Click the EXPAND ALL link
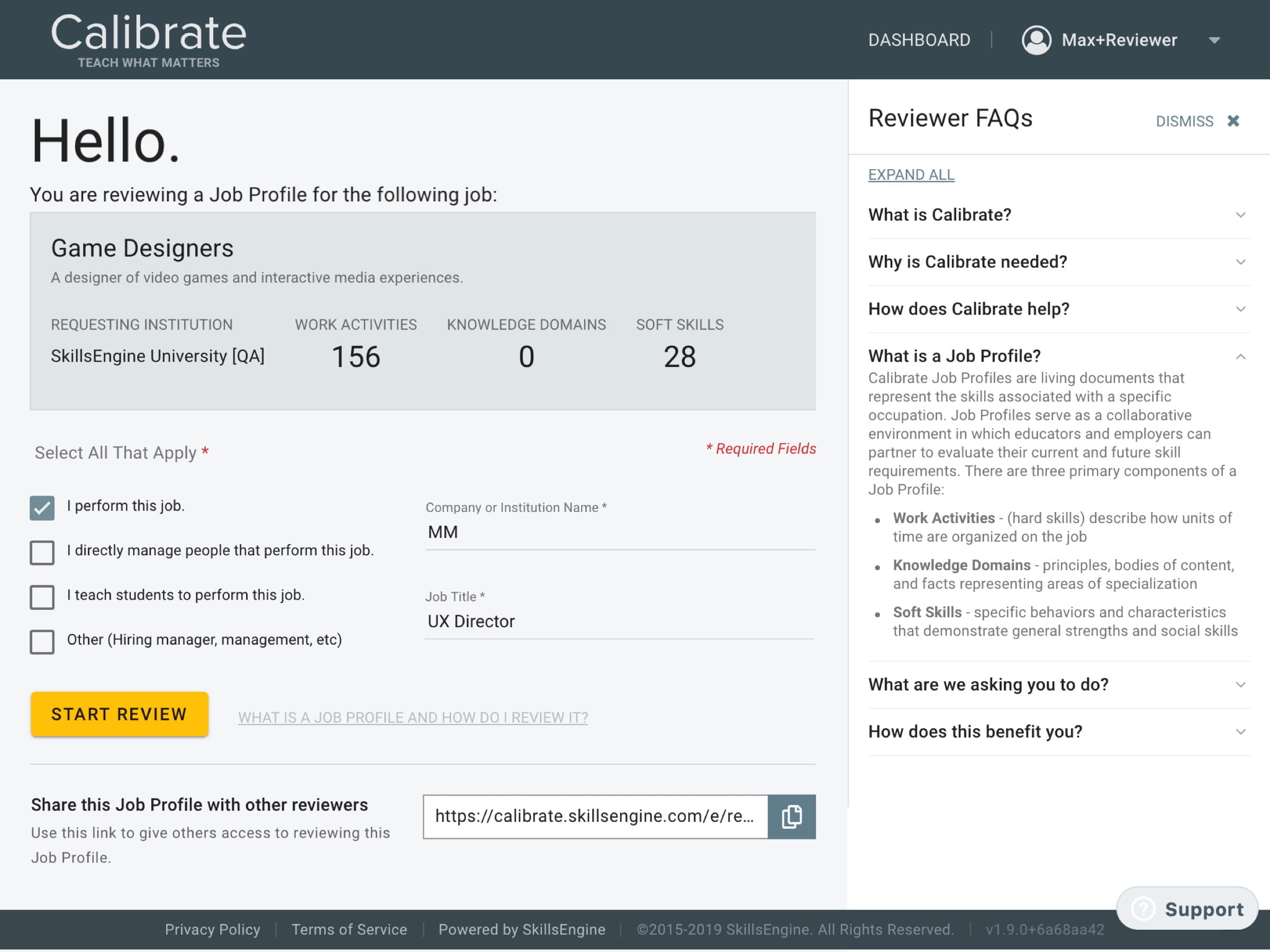This screenshot has height=952, width=1270. pos(911,175)
